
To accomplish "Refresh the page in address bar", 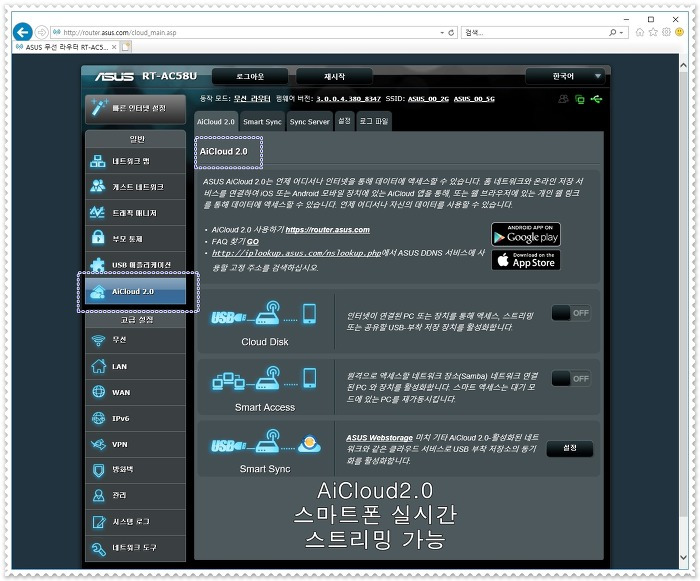I will click(451, 33).
